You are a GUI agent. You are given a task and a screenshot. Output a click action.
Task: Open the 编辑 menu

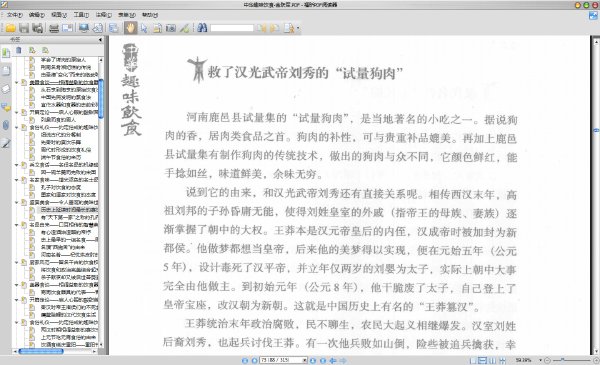coord(37,15)
